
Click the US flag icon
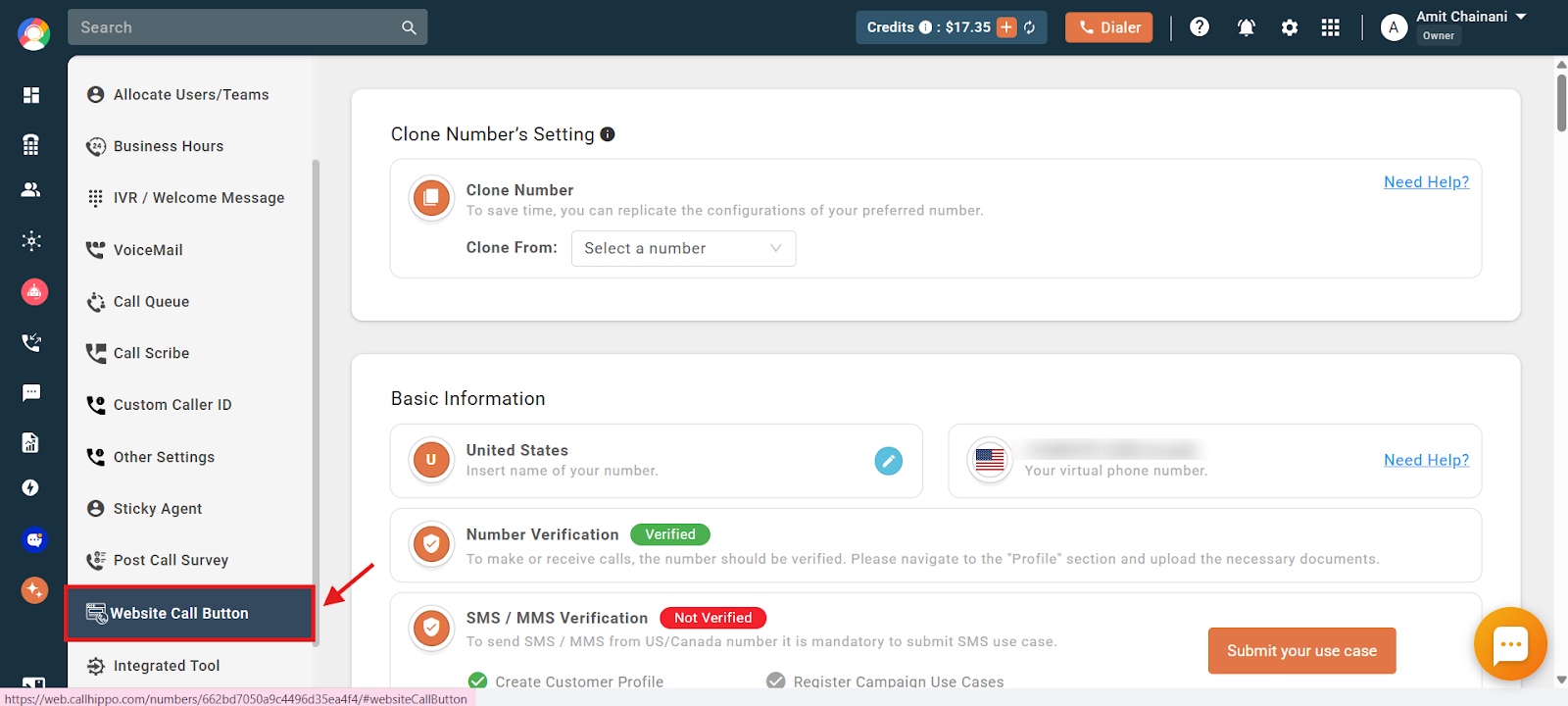click(x=990, y=460)
